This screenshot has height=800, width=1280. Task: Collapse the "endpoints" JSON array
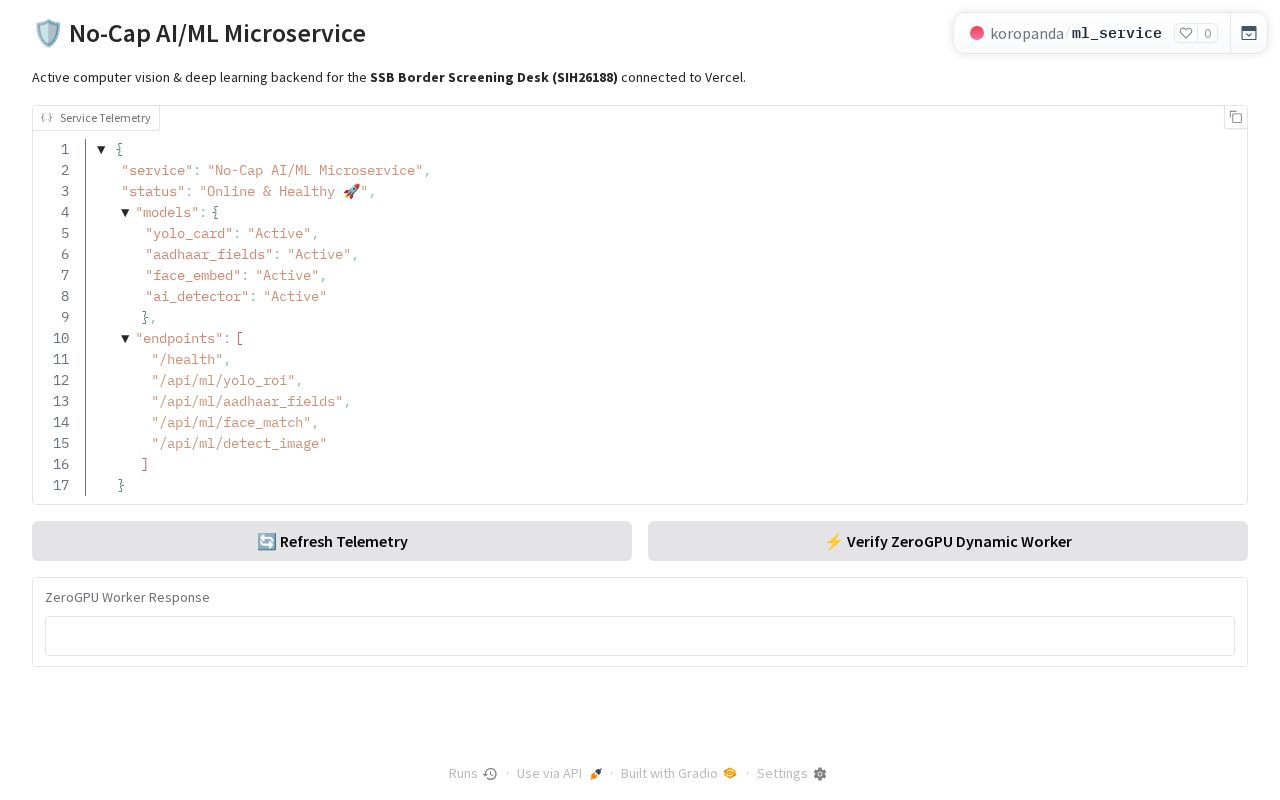pyautogui.click(x=125, y=338)
